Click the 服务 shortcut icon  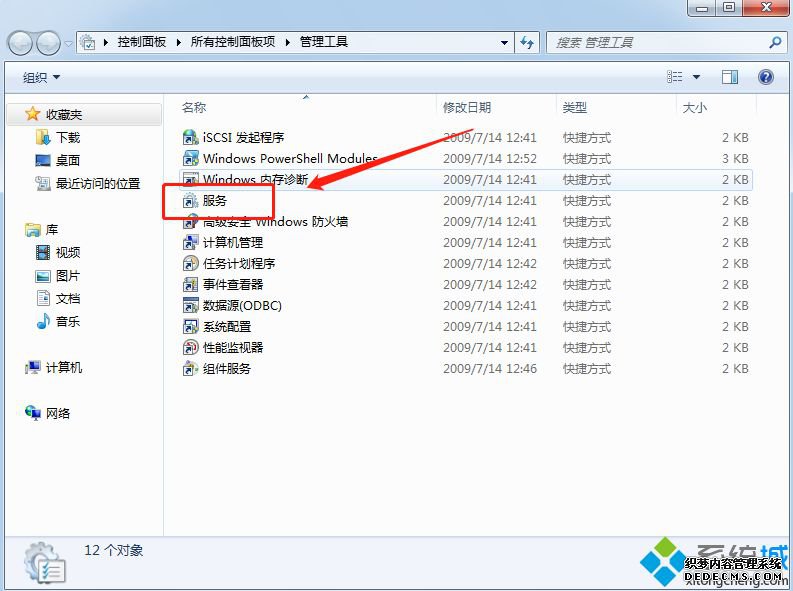pyautogui.click(x=190, y=200)
